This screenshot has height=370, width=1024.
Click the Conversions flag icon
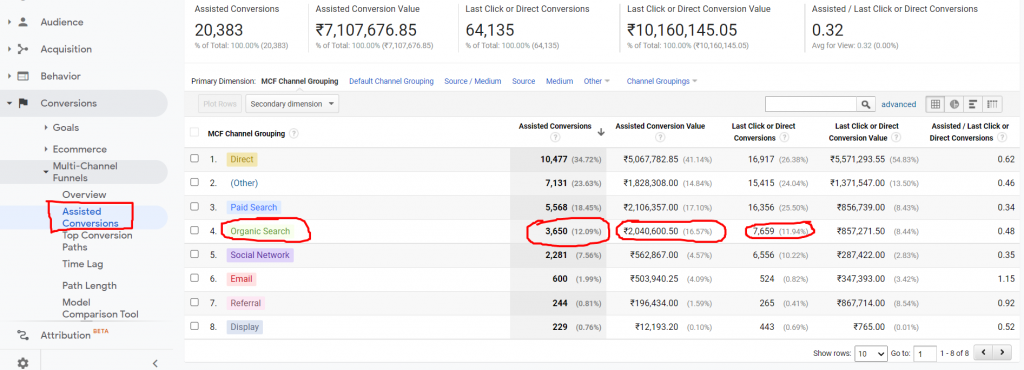click(x=23, y=103)
